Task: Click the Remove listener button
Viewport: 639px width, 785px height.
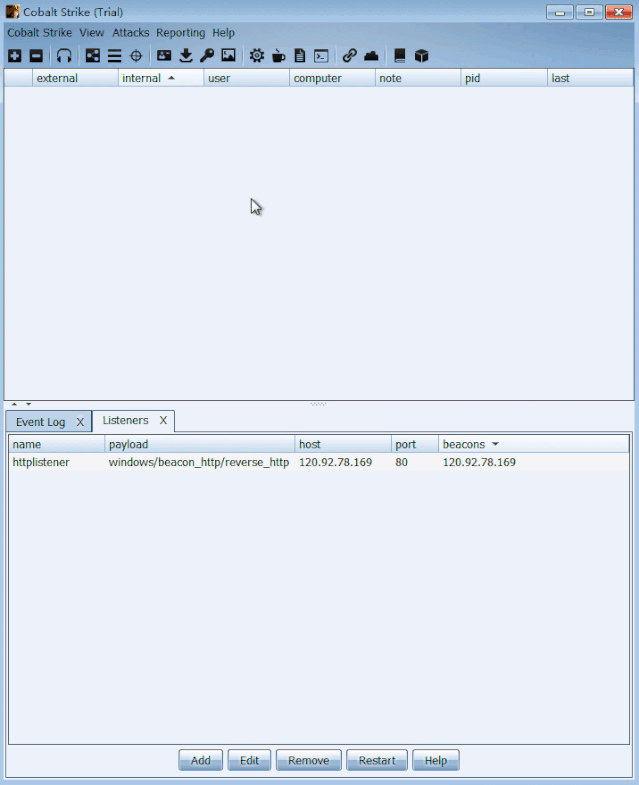Action: 308,760
